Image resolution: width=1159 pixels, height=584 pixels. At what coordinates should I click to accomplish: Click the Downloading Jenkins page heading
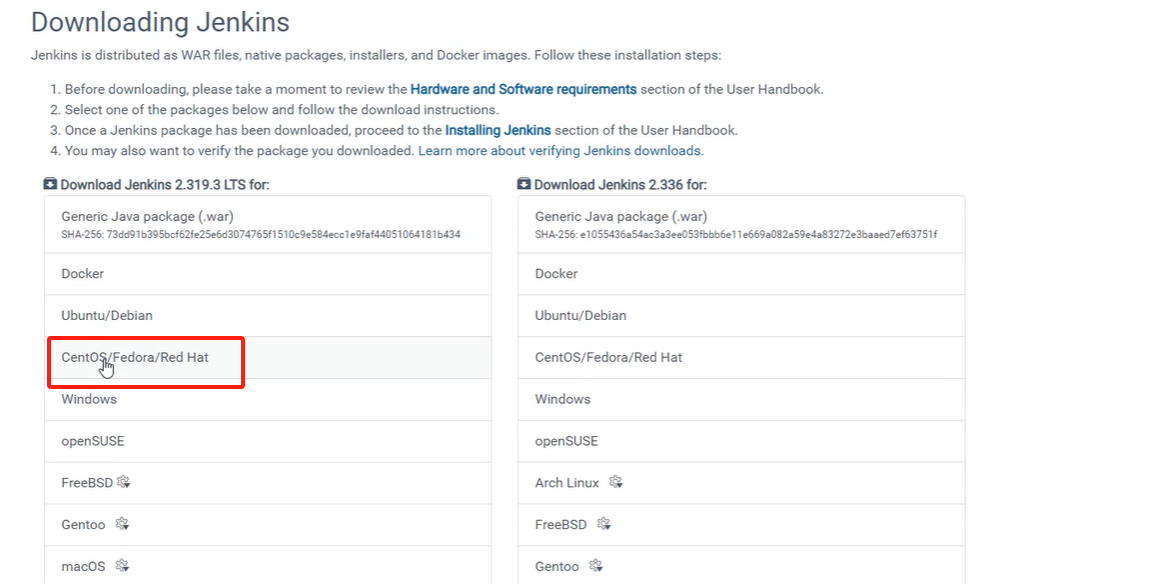(160, 22)
